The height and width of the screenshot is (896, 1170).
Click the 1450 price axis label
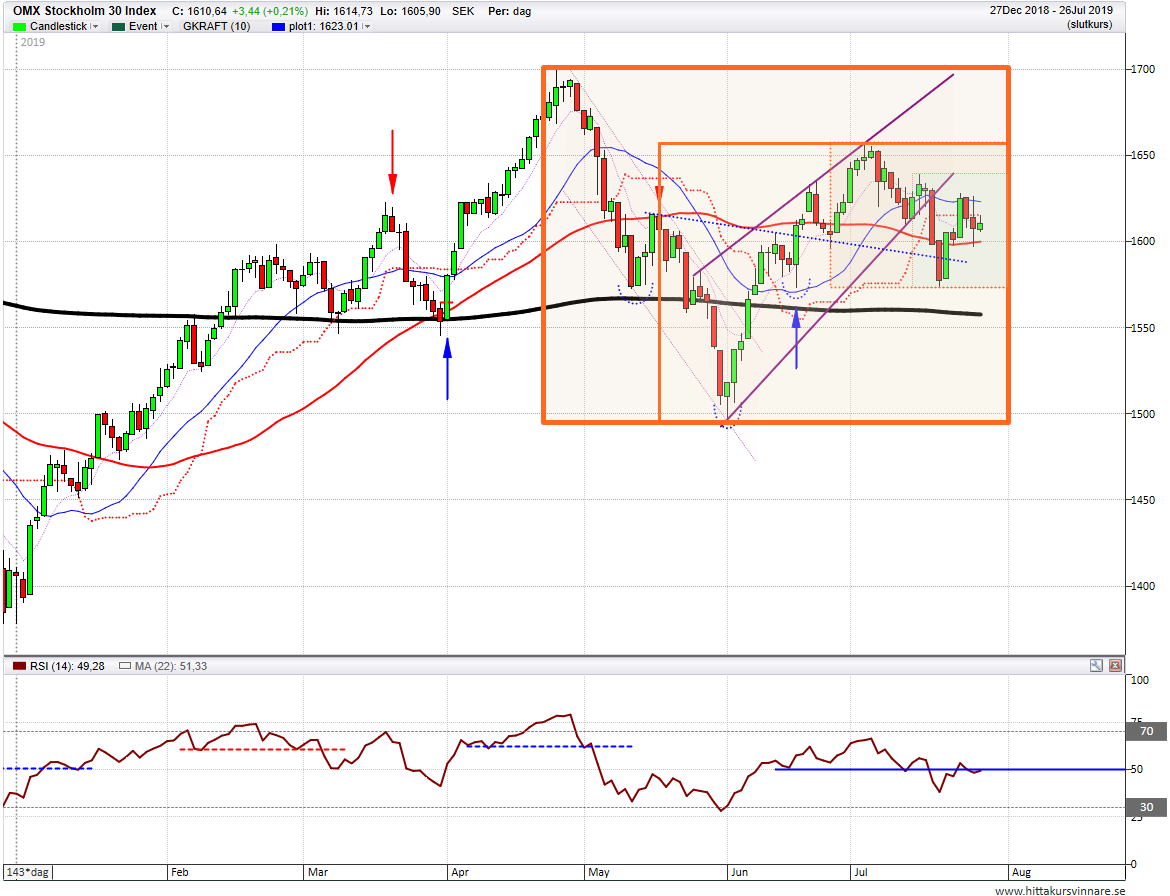(x=1142, y=500)
